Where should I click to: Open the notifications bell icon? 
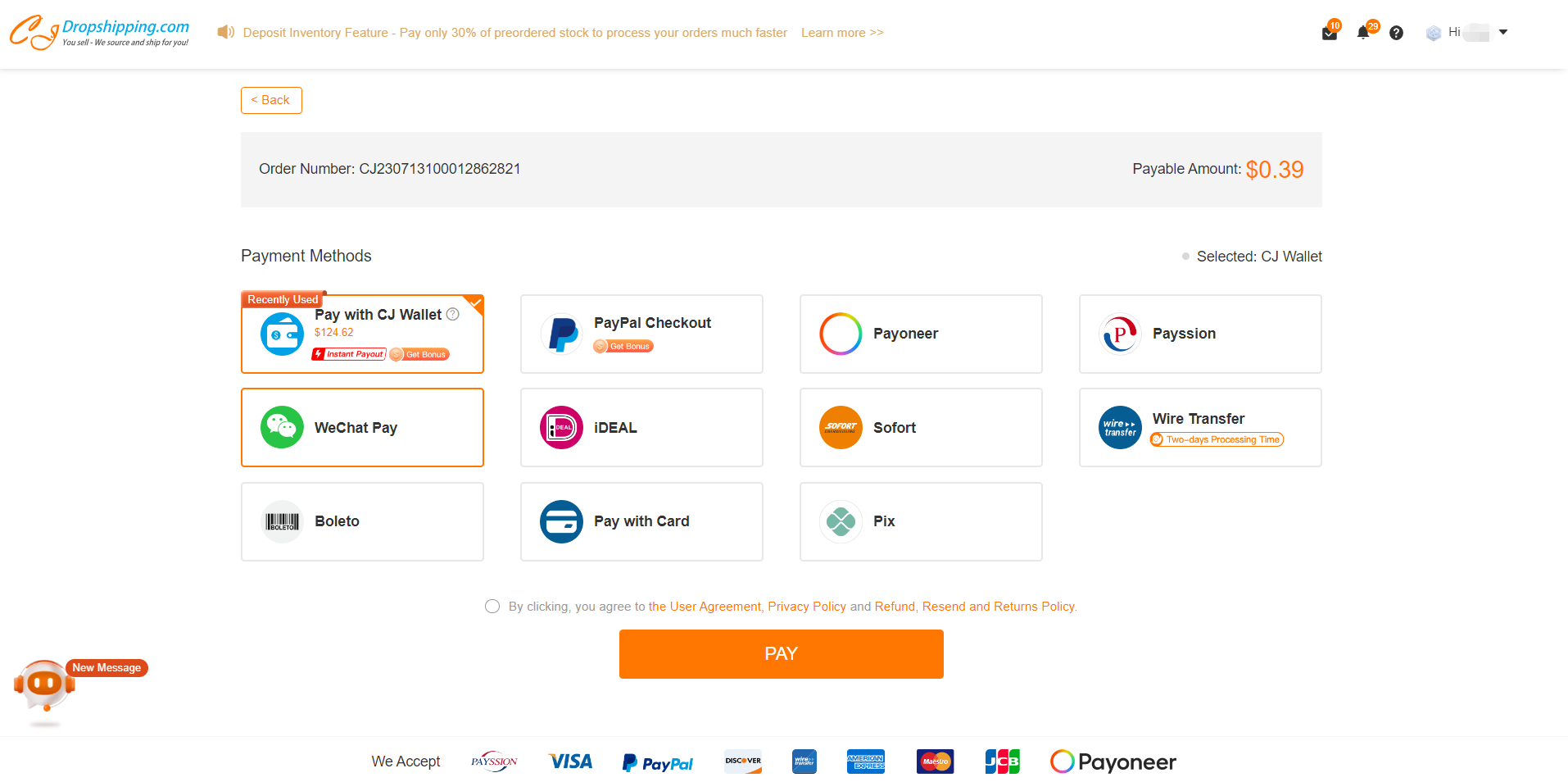click(x=1363, y=33)
